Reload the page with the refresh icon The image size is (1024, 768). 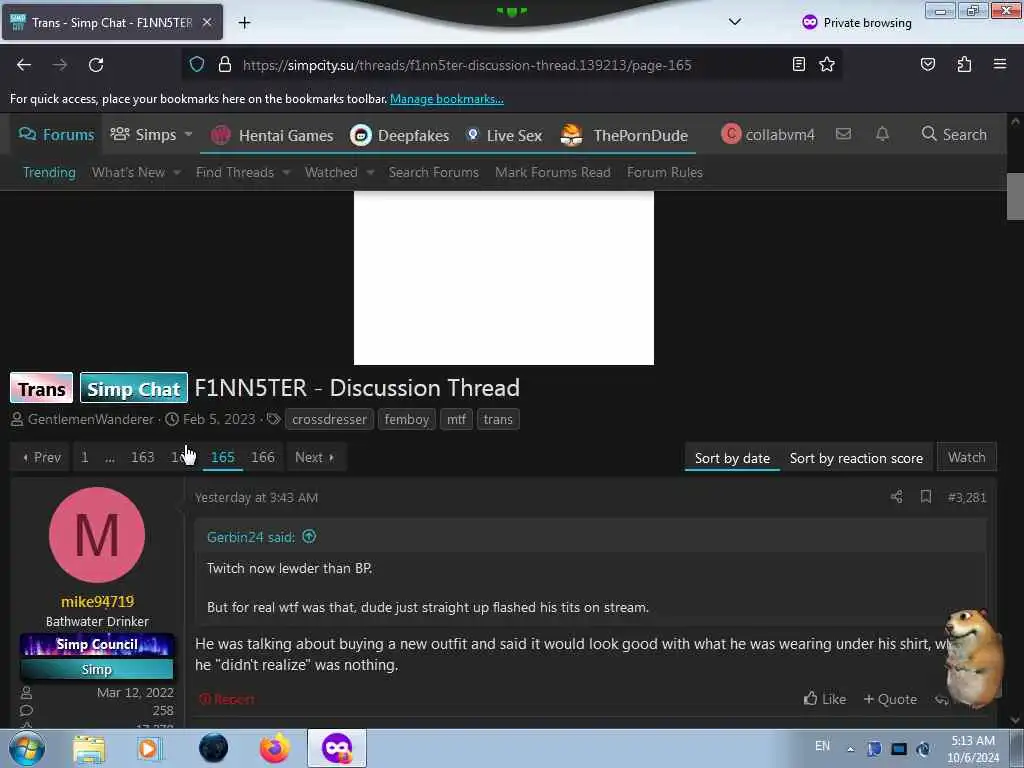coord(96,65)
